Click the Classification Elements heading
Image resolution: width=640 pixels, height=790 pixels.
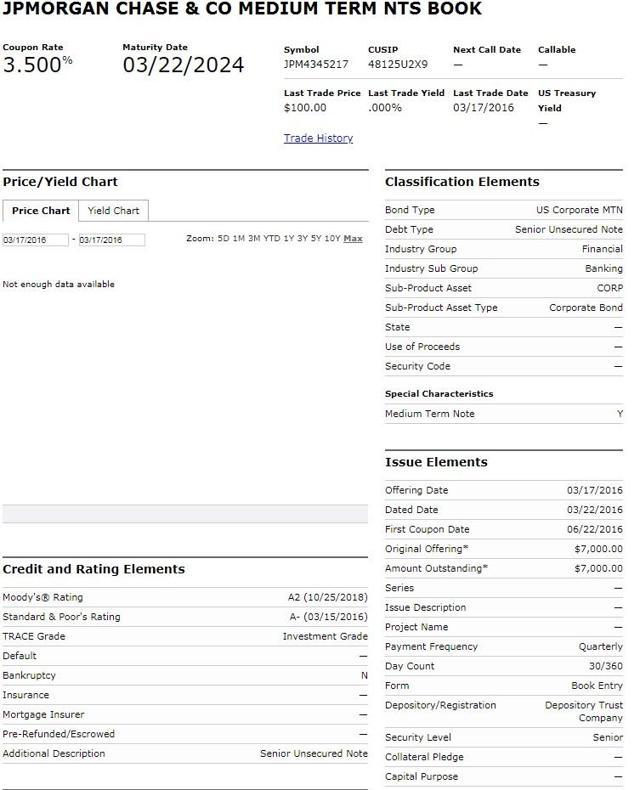462,182
